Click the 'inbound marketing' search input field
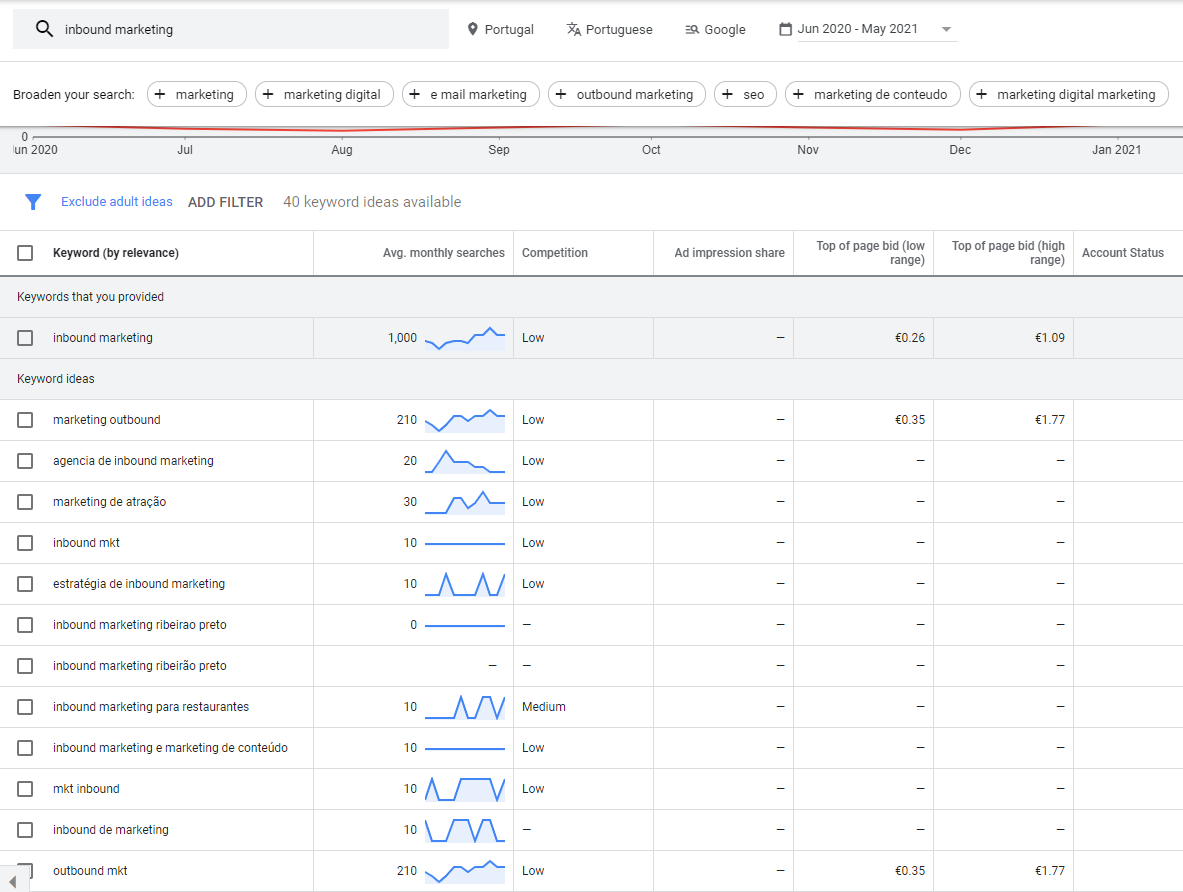 (250, 29)
